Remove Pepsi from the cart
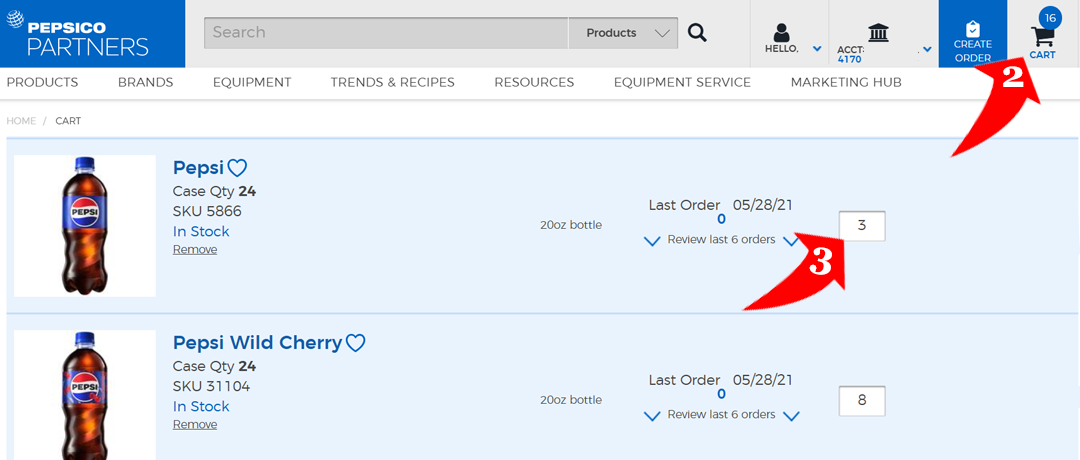The width and height of the screenshot is (1080, 460). 195,250
